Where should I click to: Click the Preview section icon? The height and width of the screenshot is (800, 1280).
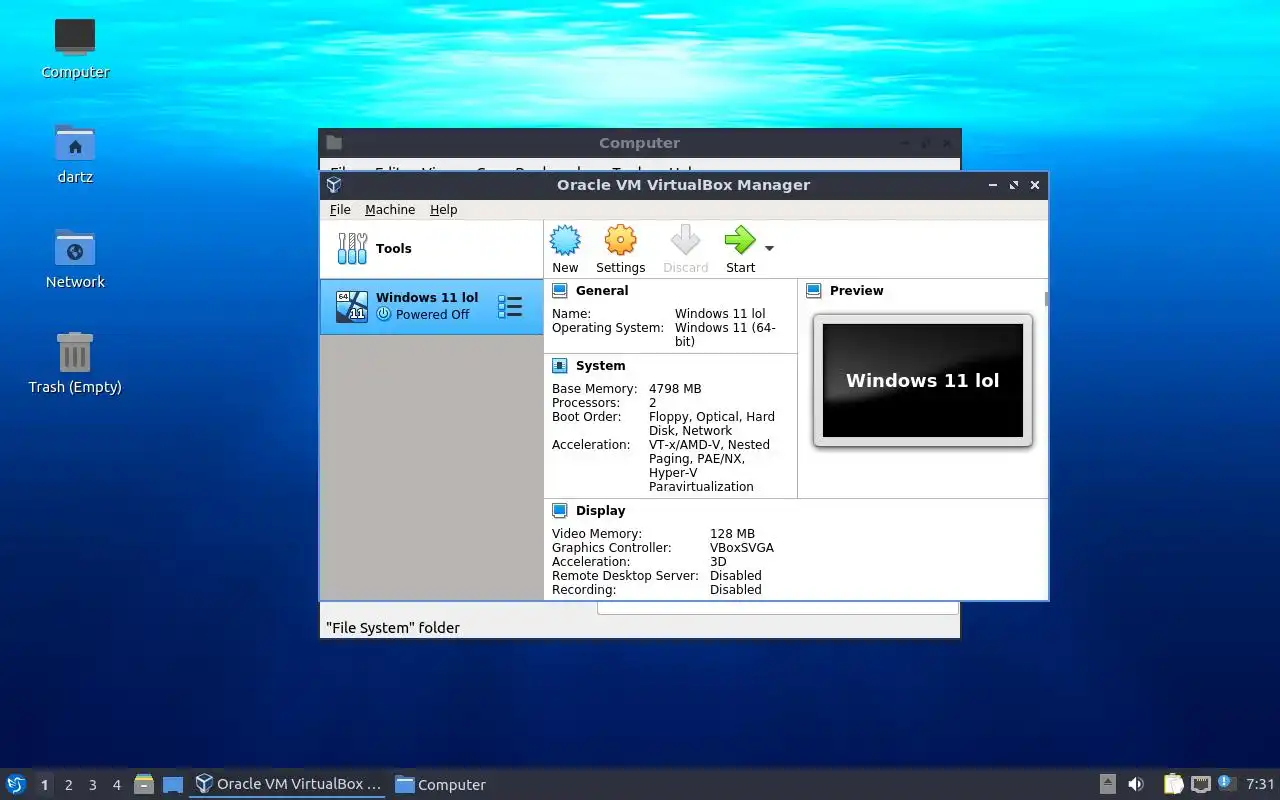point(814,291)
